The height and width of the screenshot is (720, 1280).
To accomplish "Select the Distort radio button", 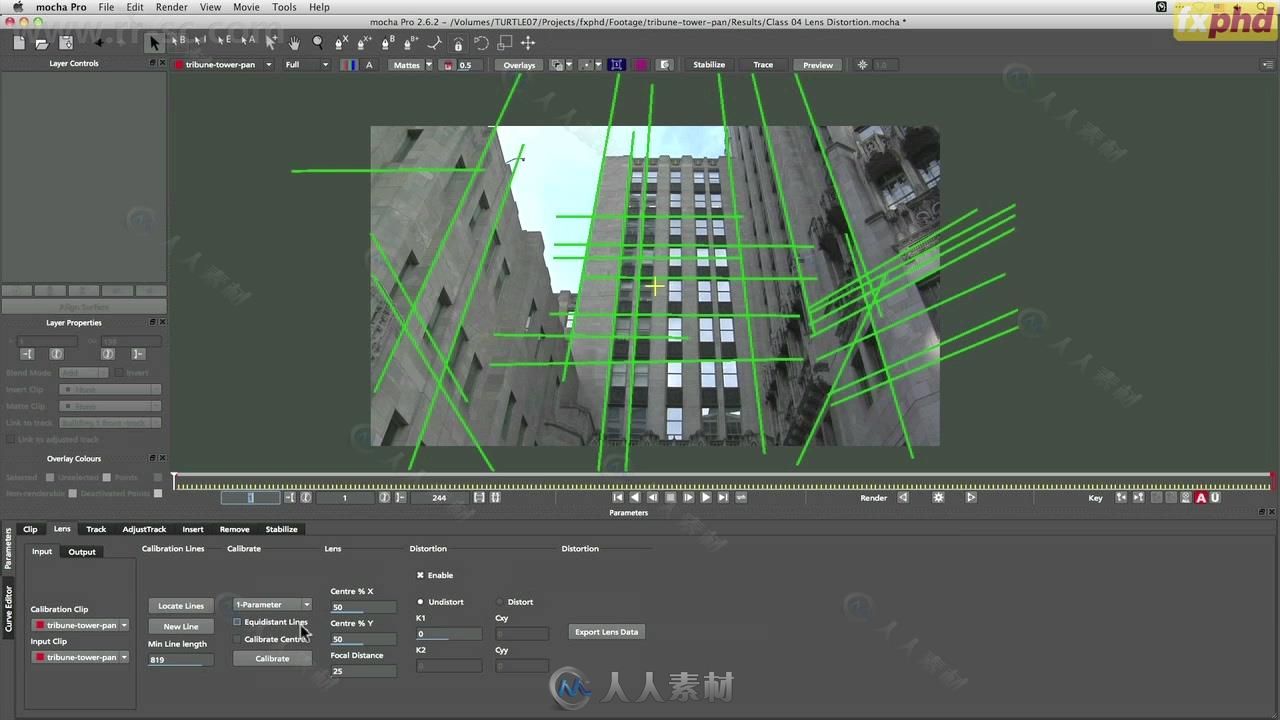I will click(x=500, y=602).
